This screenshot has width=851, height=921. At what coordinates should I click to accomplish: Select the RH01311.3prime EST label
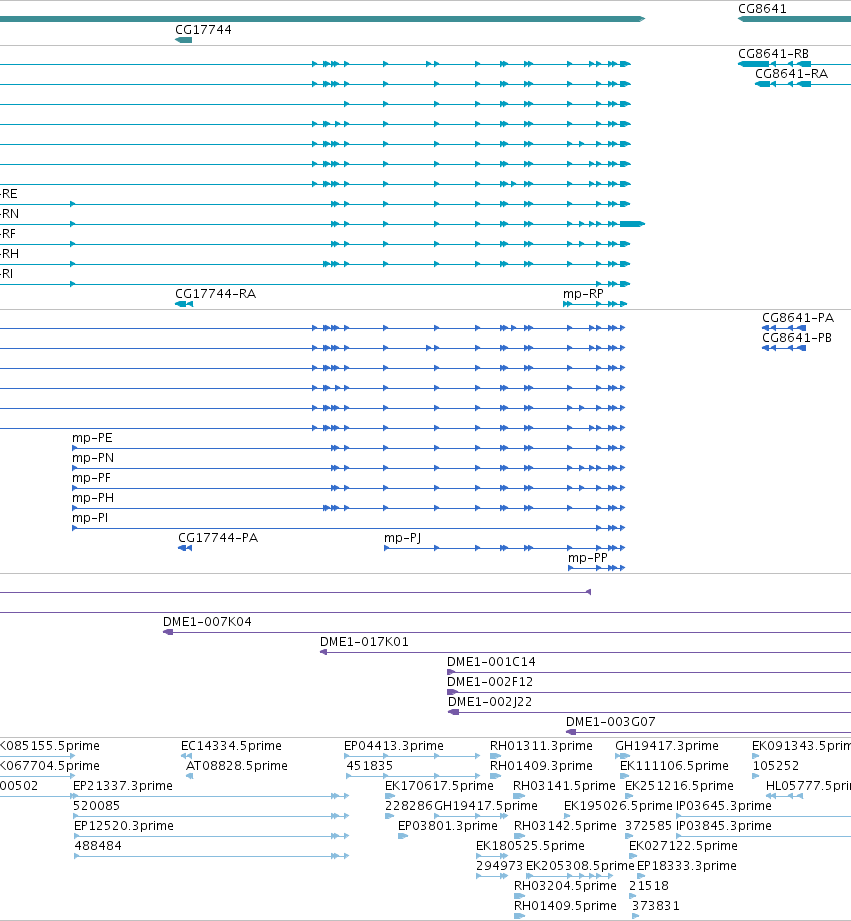pos(541,745)
